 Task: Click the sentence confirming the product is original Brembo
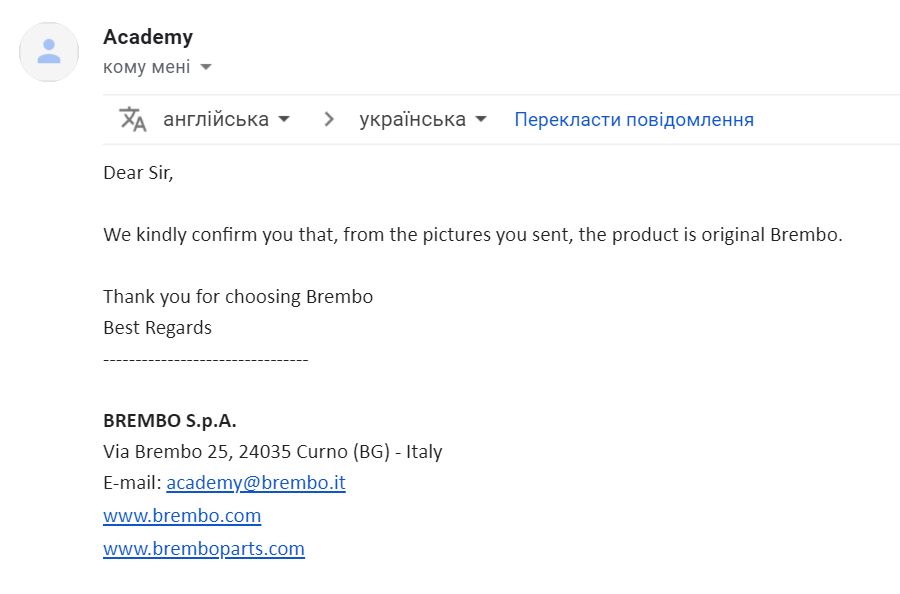[473, 236]
